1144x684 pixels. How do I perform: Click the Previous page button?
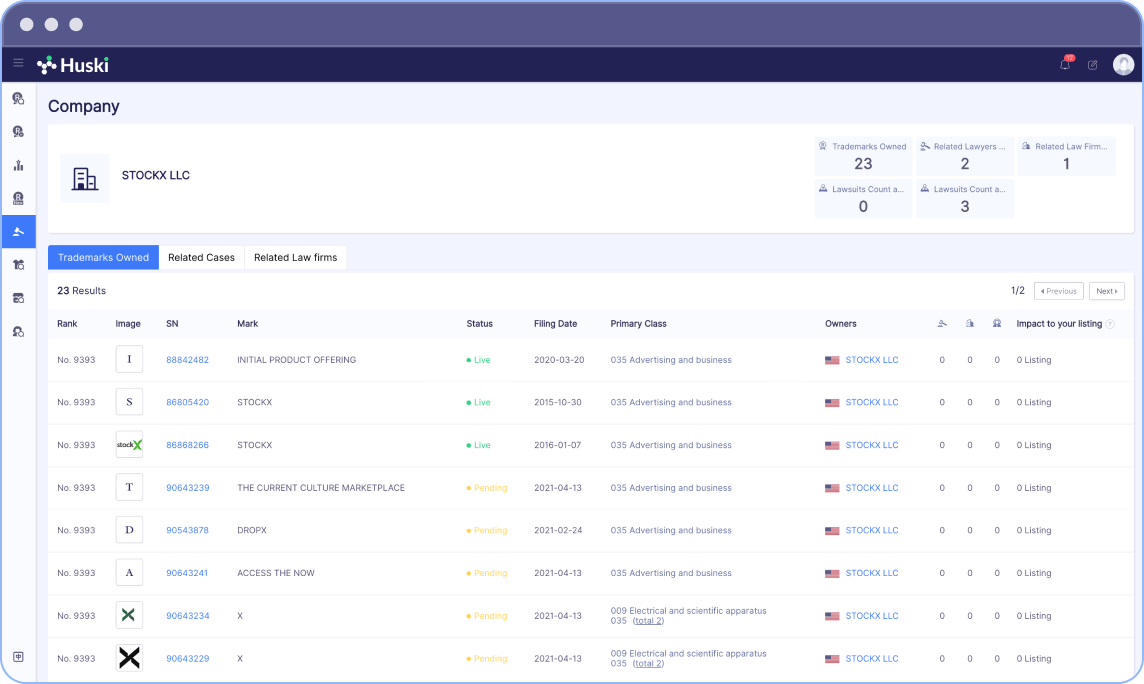tap(1058, 291)
